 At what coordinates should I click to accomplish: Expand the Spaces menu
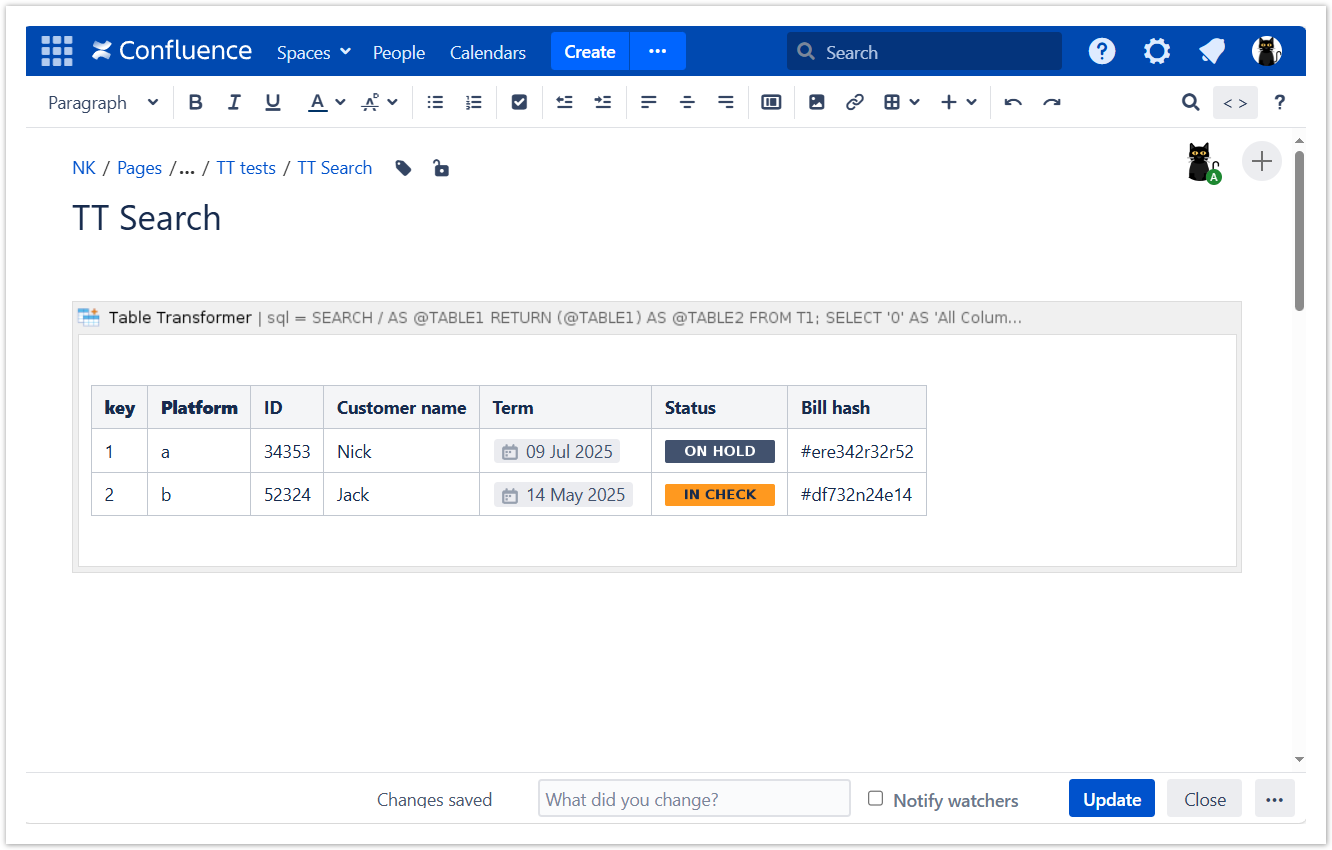point(314,52)
